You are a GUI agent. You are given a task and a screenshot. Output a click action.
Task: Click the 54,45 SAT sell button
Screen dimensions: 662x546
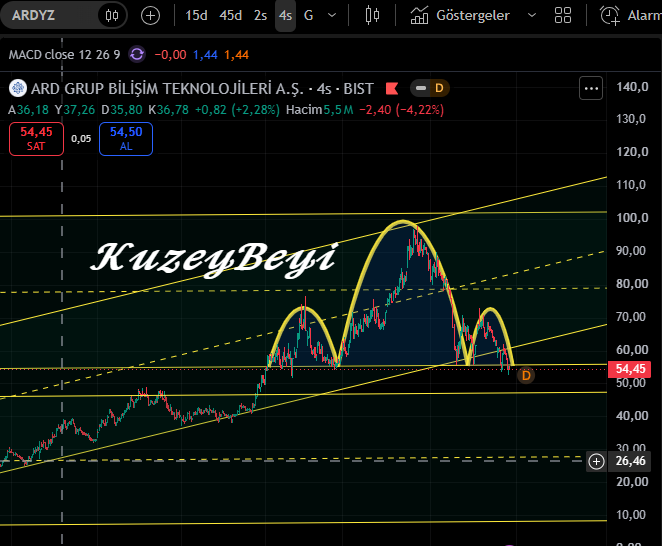click(x=36, y=139)
